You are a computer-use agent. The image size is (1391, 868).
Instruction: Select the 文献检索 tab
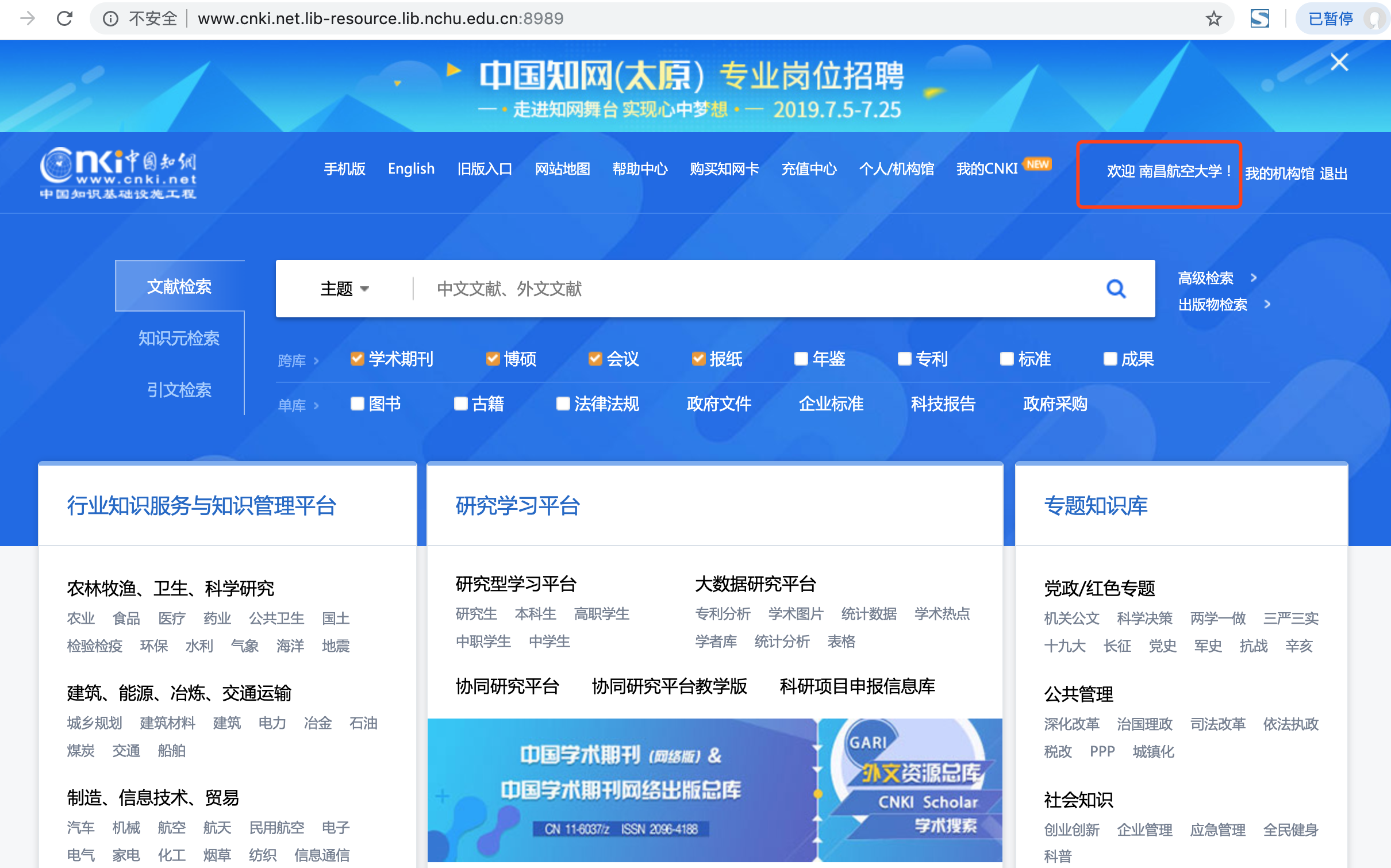click(x=179, y=286)
